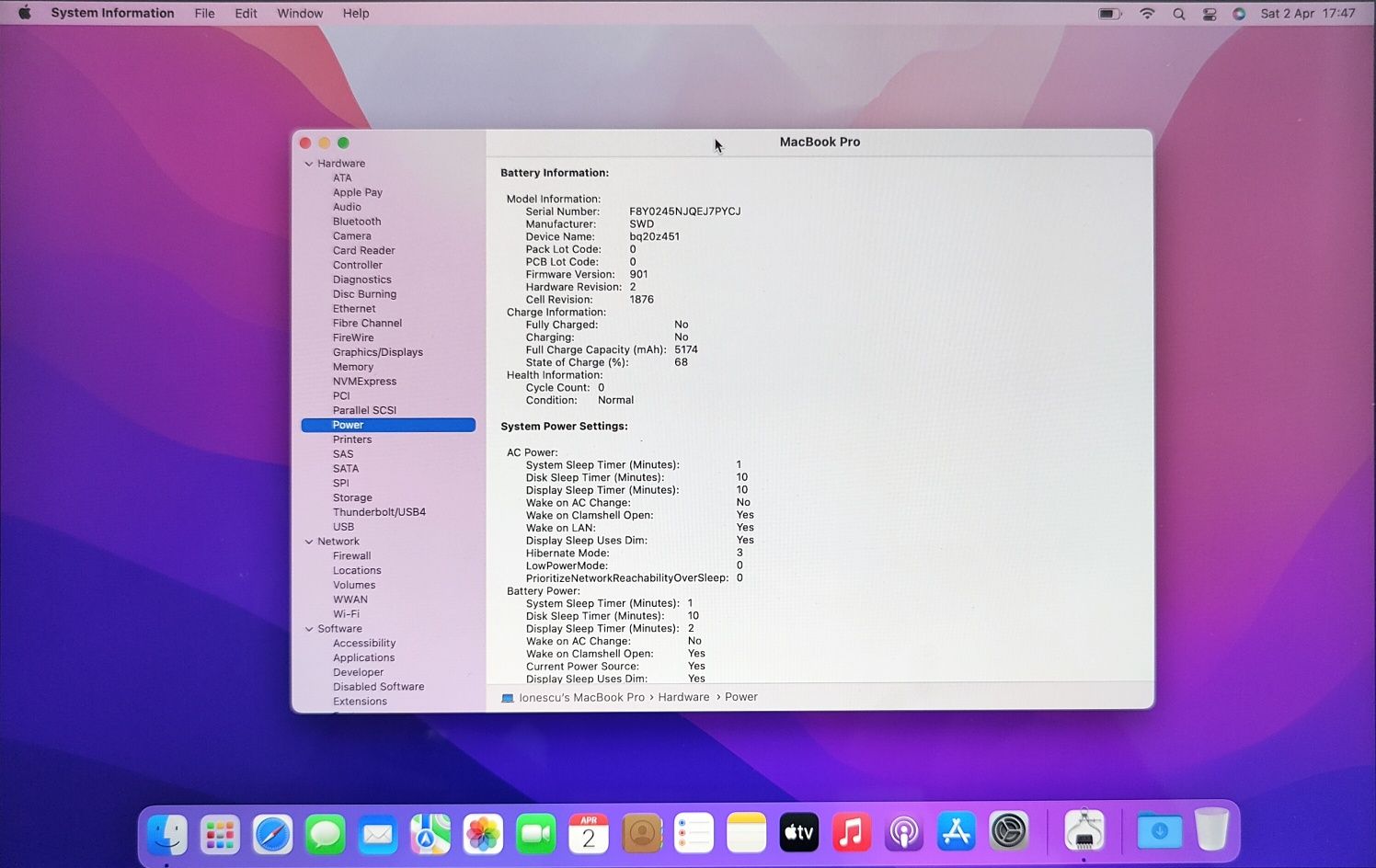Select Thunderbolt/USB4 entry

click(x=379, y=512)
